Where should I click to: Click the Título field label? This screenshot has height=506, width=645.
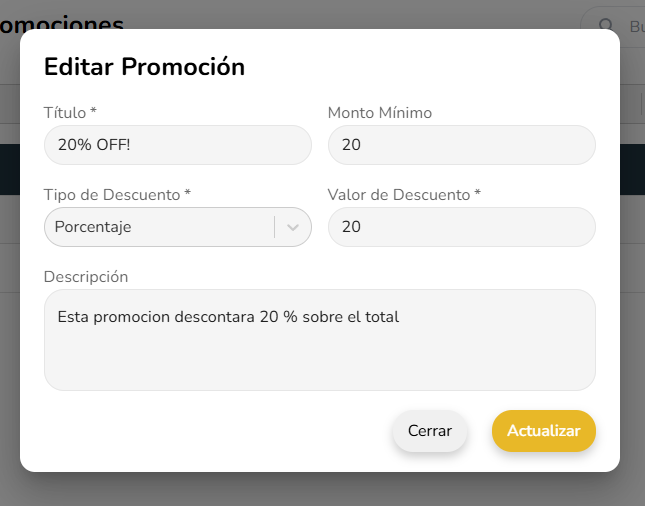pyautogui.click(x=70, y=113)
